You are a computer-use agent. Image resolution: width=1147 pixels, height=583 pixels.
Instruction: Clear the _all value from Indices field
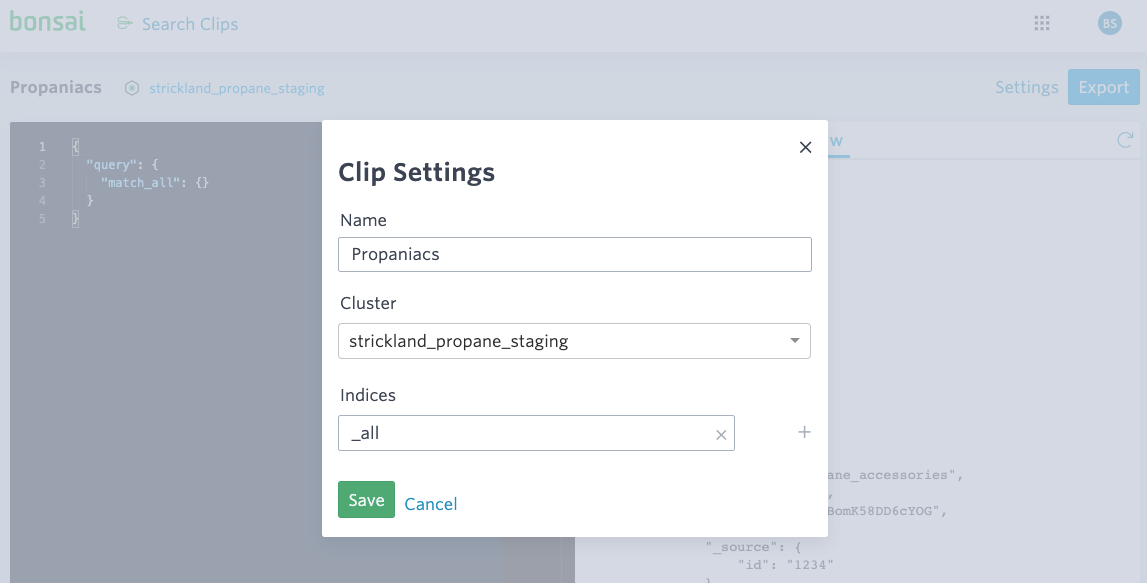click(721, 434)
